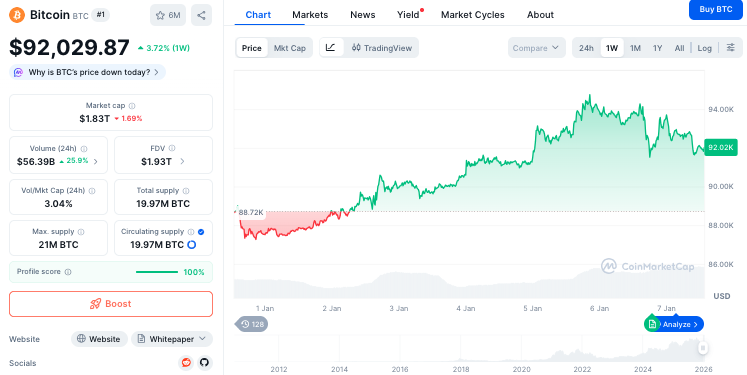The width and height of the screenshot is (747, 375).
Task: Click the AI icon beside price question
Action: point(19,72)
